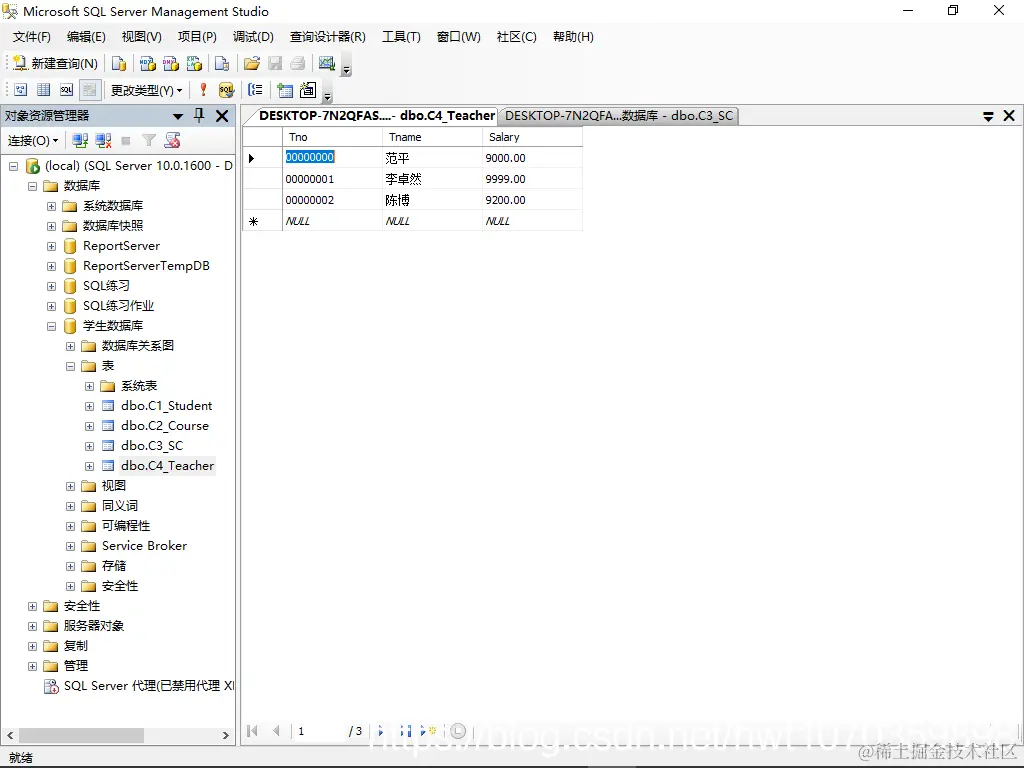Click the Disconnect server icon
The image size is (1024, 768).
point(103,140)
